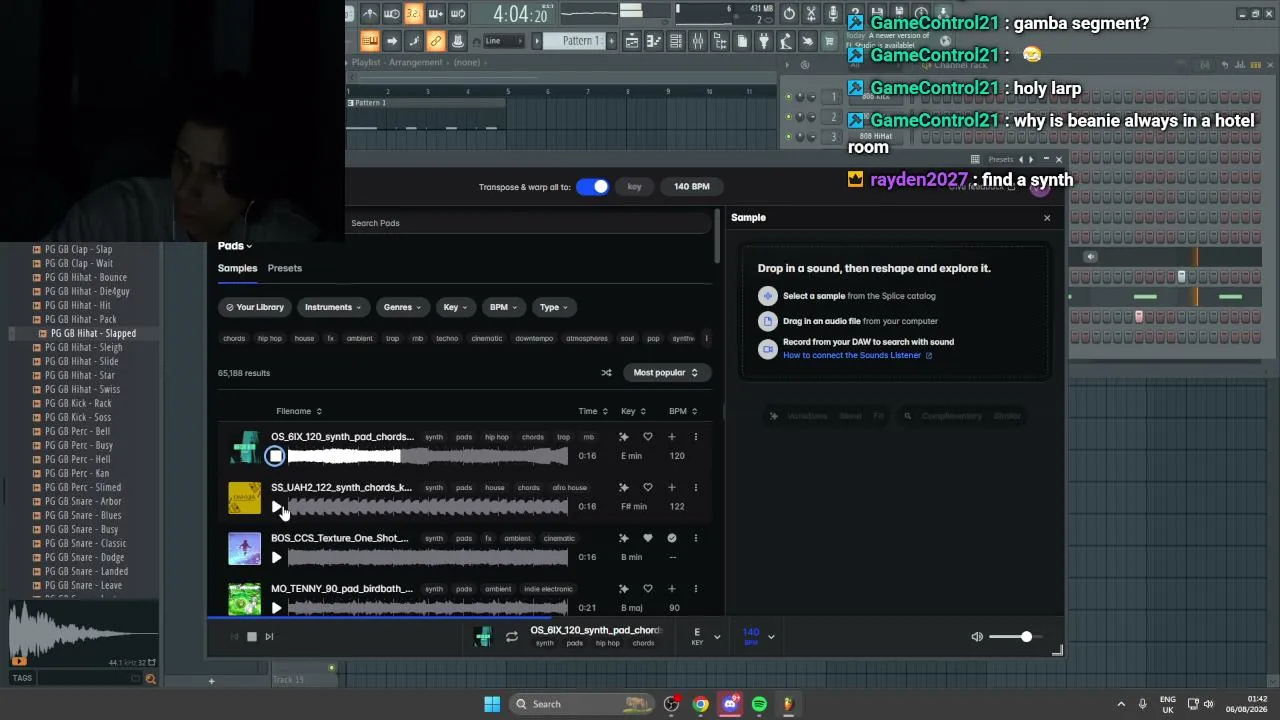
Task: Expand the Key filter dropdown
Action: click(x=455, y=307)
